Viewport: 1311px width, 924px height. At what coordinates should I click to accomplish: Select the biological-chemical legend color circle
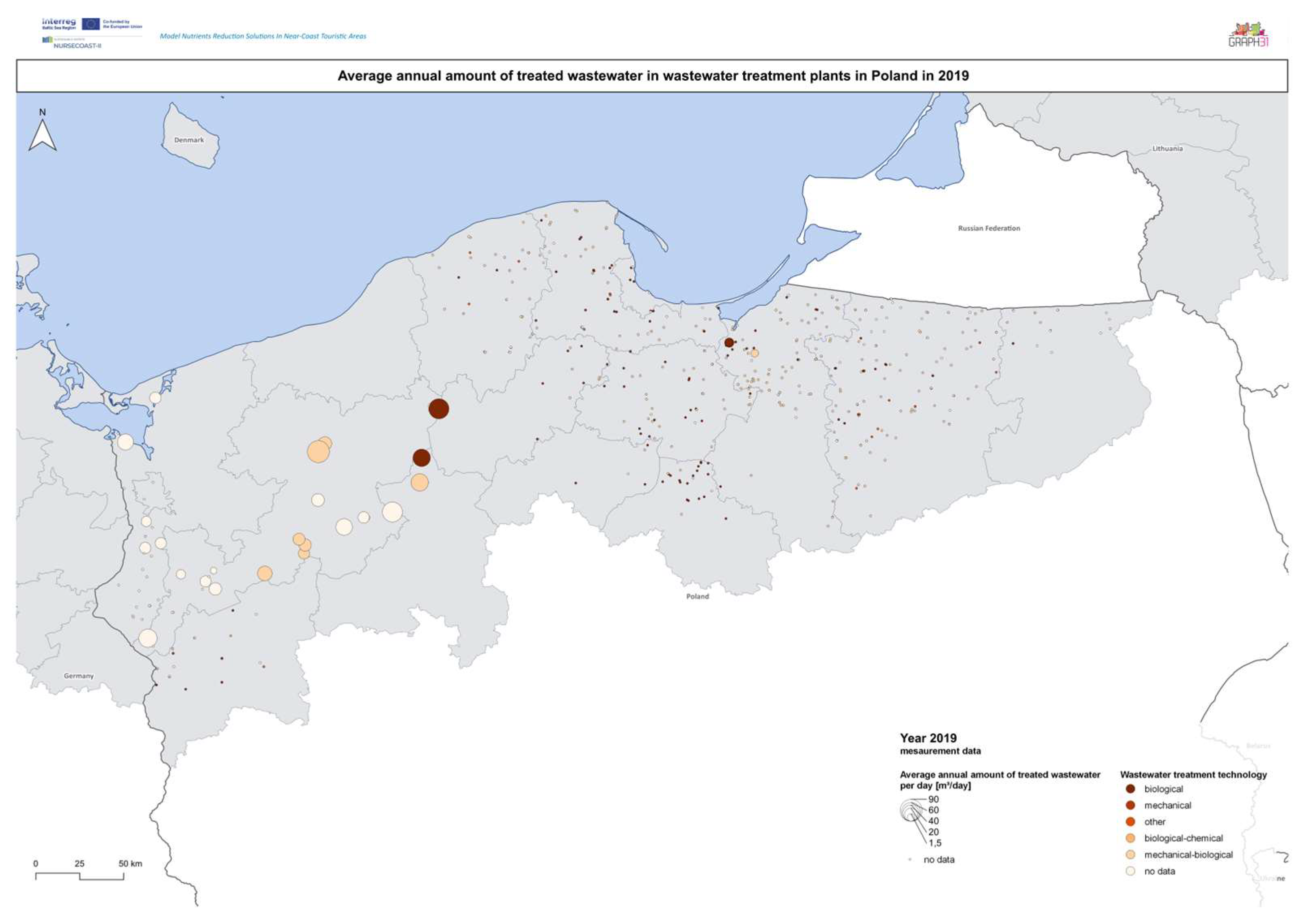[x=1130, y=838]
